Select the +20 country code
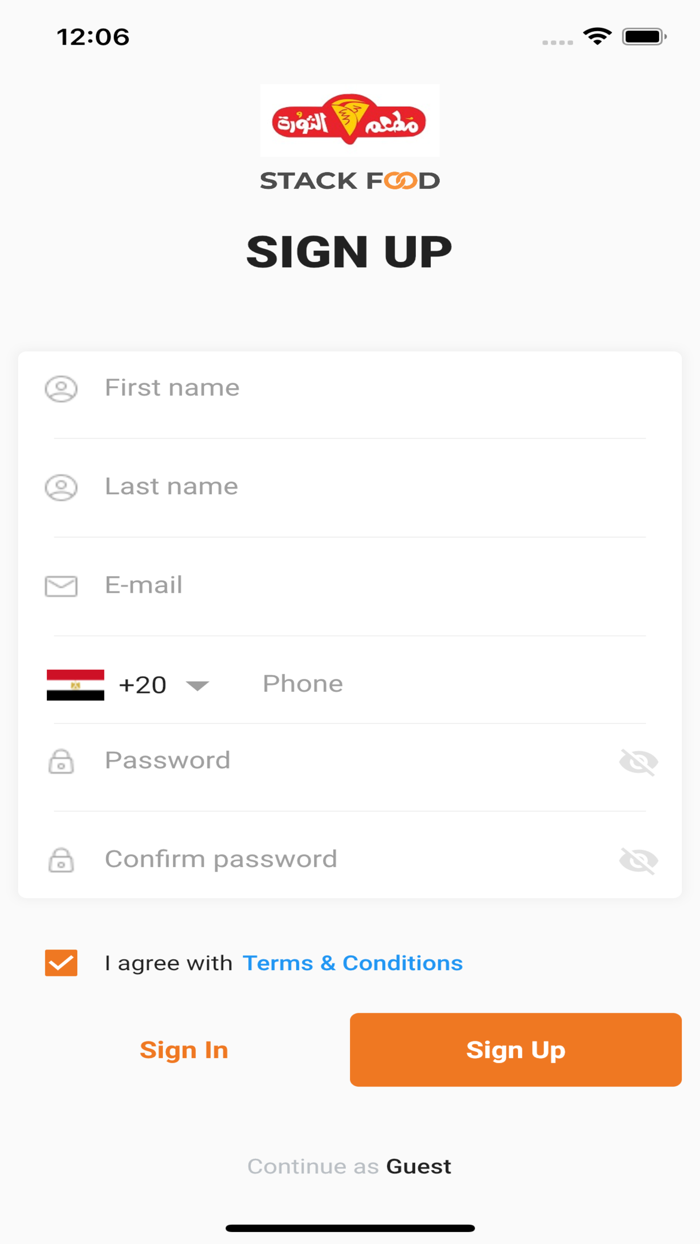Screen dimensions: 700x1244 click(x=142, y=685)
